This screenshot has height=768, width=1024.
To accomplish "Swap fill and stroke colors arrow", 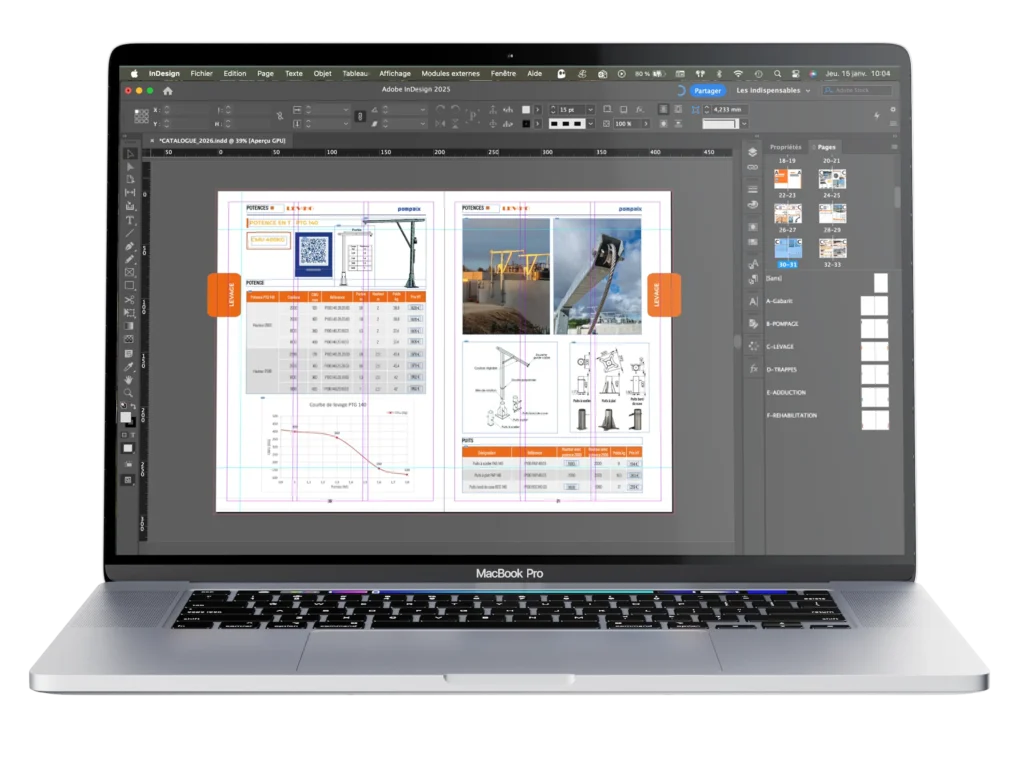I will pyautogui.click(x=134, y=408).
